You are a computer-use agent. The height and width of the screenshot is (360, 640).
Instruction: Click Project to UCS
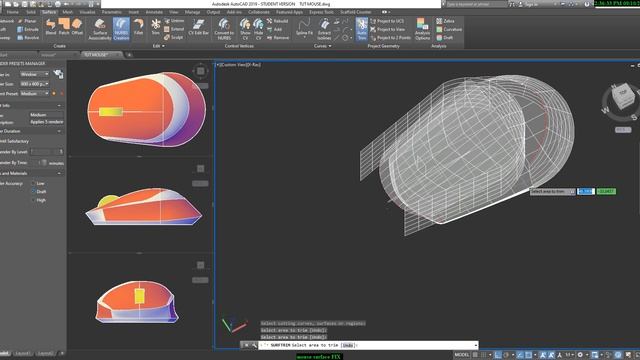click(387, 21)
